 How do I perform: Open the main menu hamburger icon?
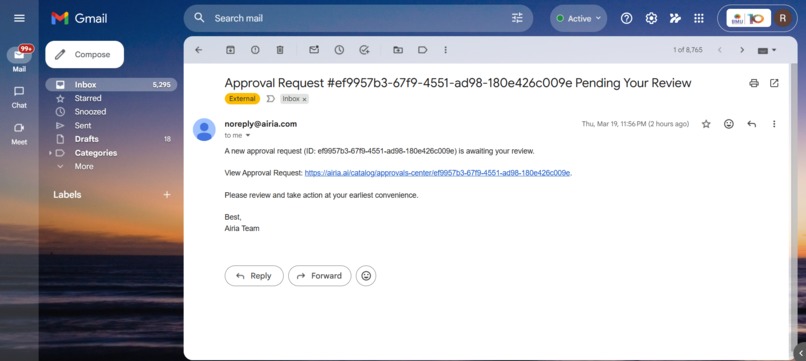tap(19, 18)
